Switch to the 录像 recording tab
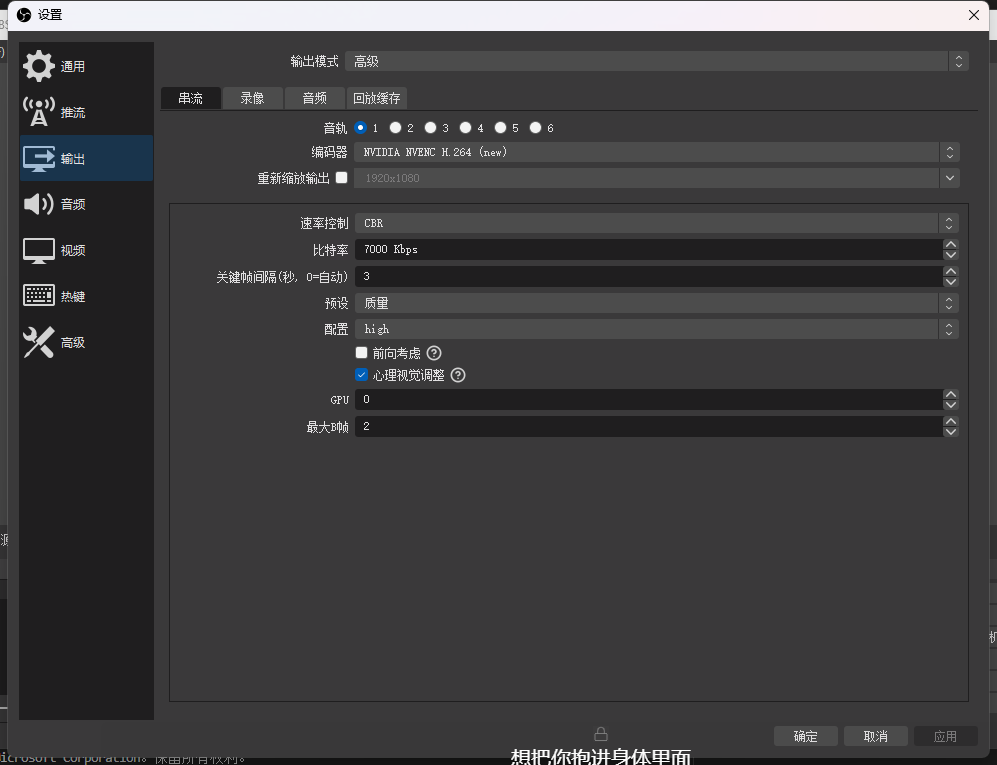 (x=252, y=98)
